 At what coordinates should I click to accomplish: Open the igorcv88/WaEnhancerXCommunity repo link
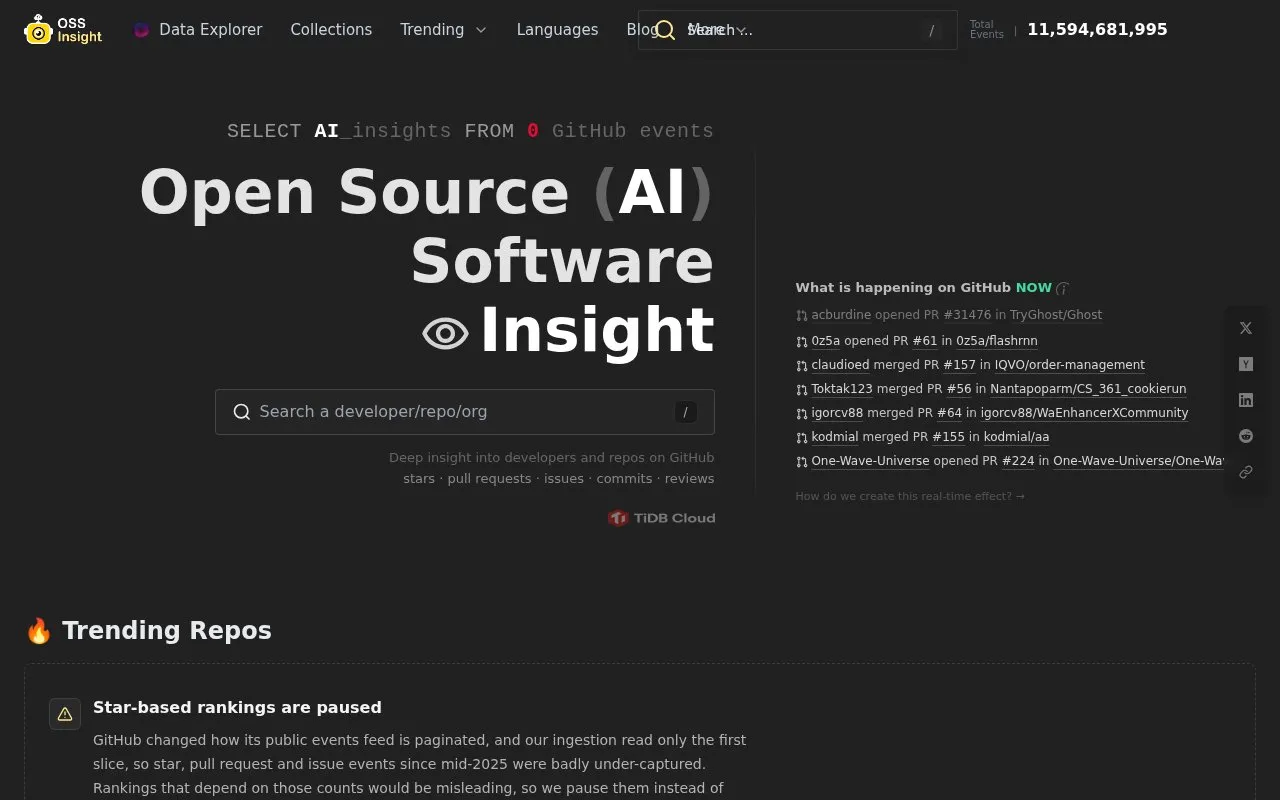pos(1084,413)
